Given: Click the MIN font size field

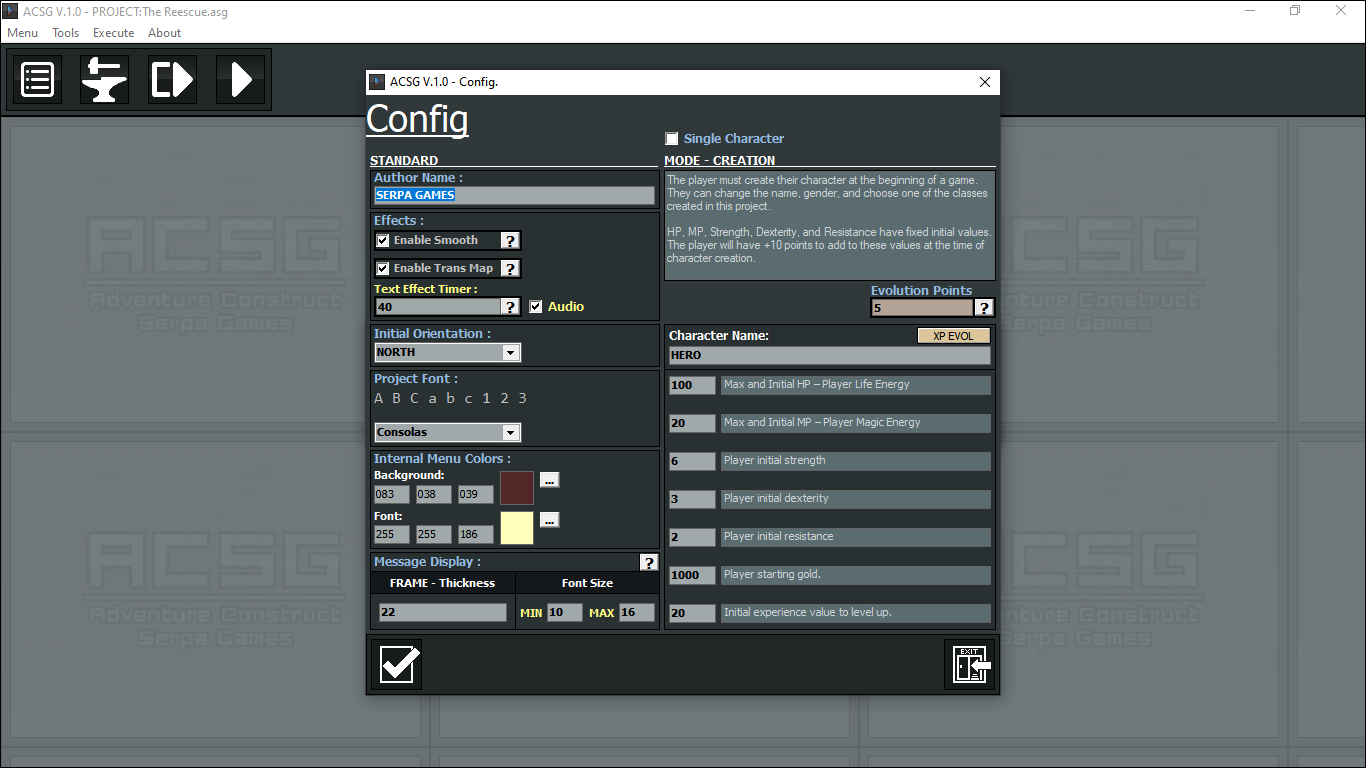Looking at the screenshot, I should coord(564,612).
